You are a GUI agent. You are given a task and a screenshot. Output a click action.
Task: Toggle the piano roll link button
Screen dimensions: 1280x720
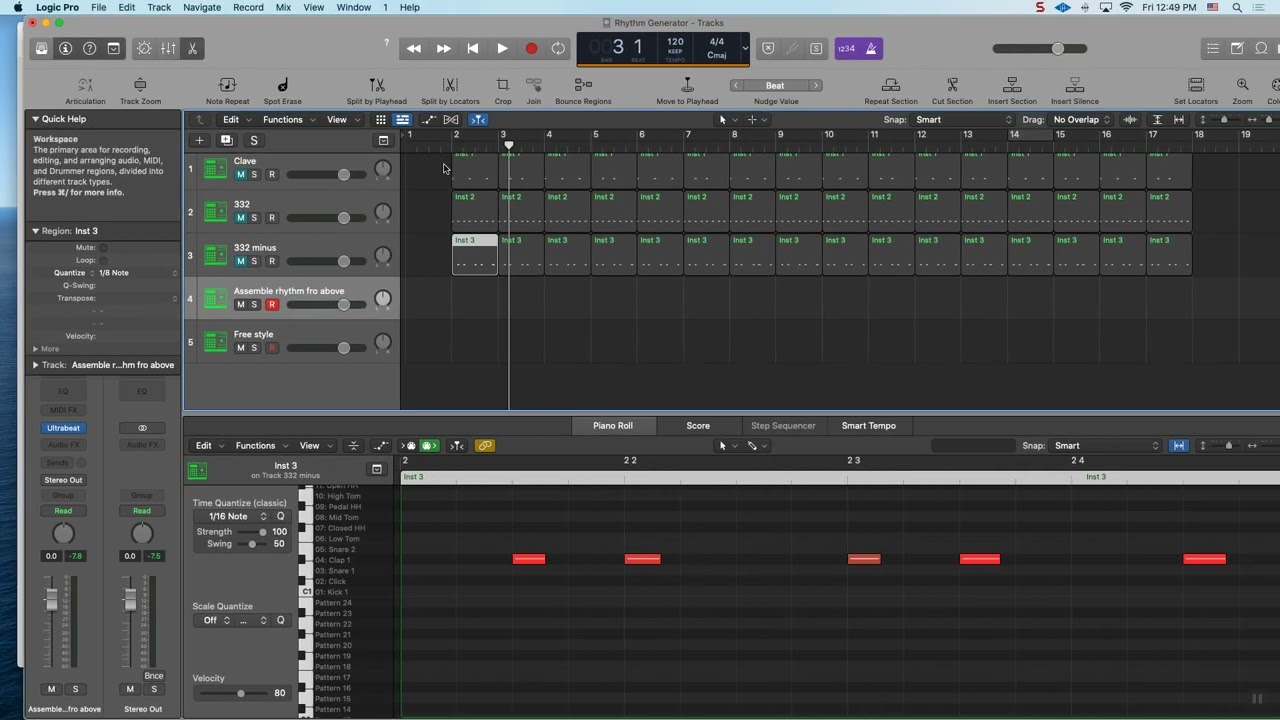coord(484,446)
